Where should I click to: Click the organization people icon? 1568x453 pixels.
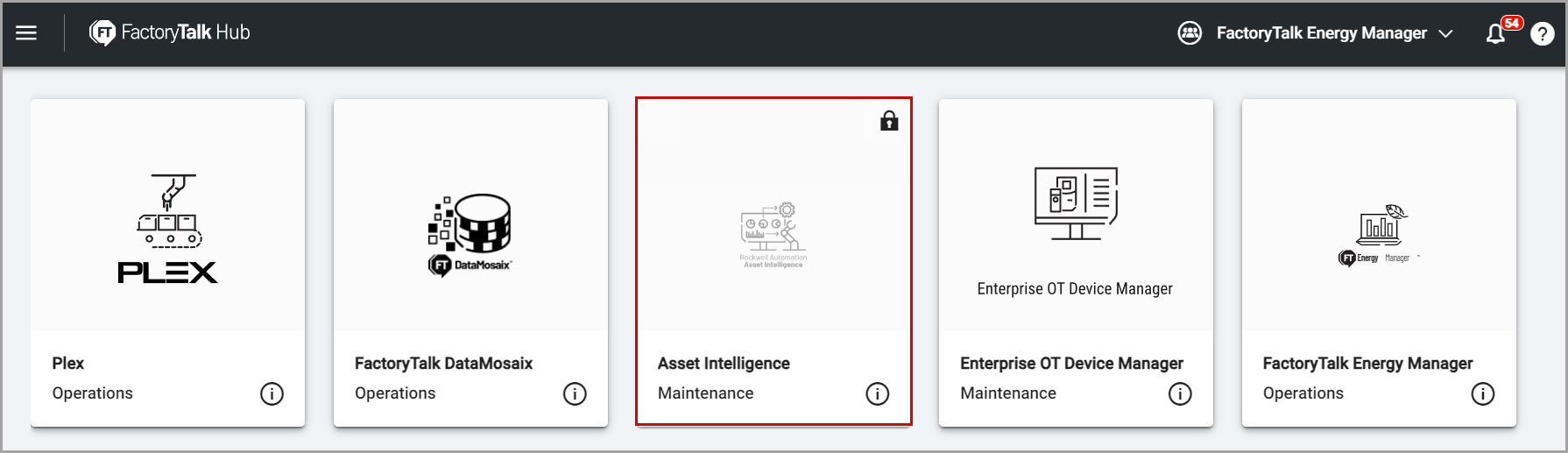(1190, 33)
